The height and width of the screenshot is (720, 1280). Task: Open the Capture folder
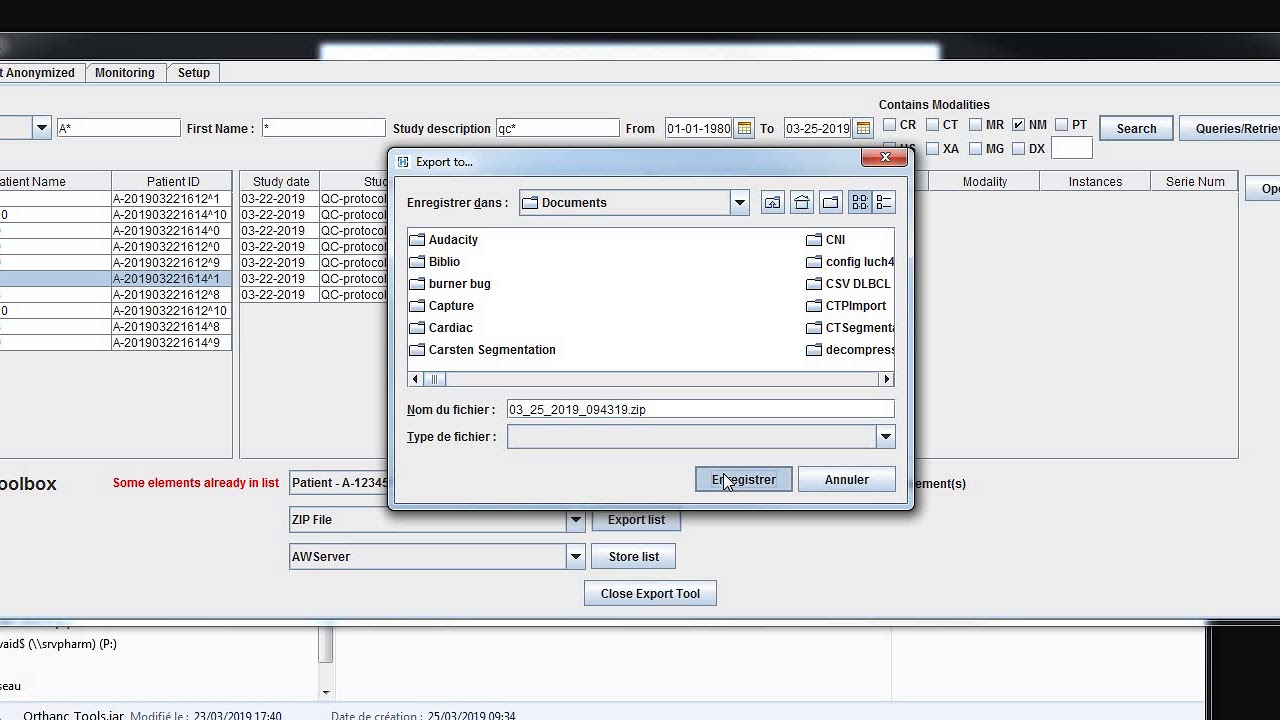pos(441,306)
